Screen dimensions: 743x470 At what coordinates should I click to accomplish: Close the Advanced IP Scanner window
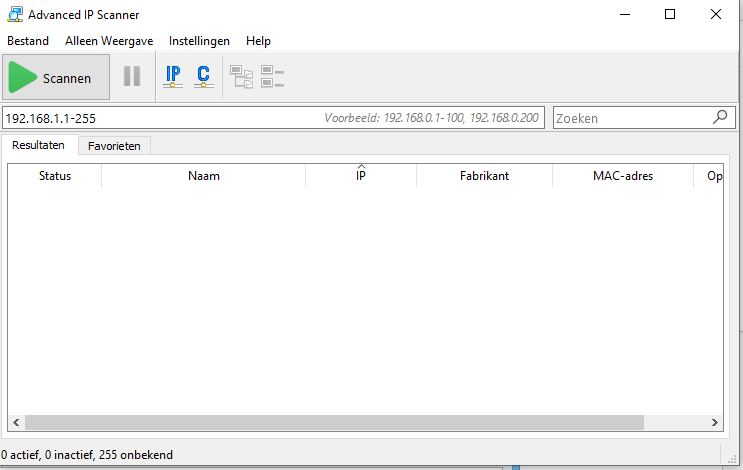716,14
